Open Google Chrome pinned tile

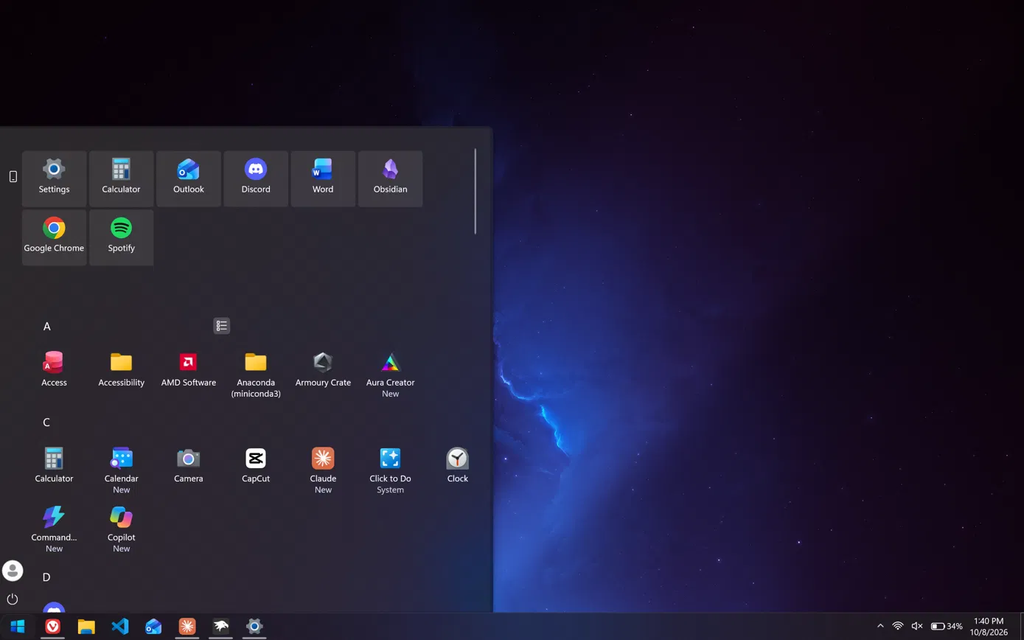click(54, 237)
